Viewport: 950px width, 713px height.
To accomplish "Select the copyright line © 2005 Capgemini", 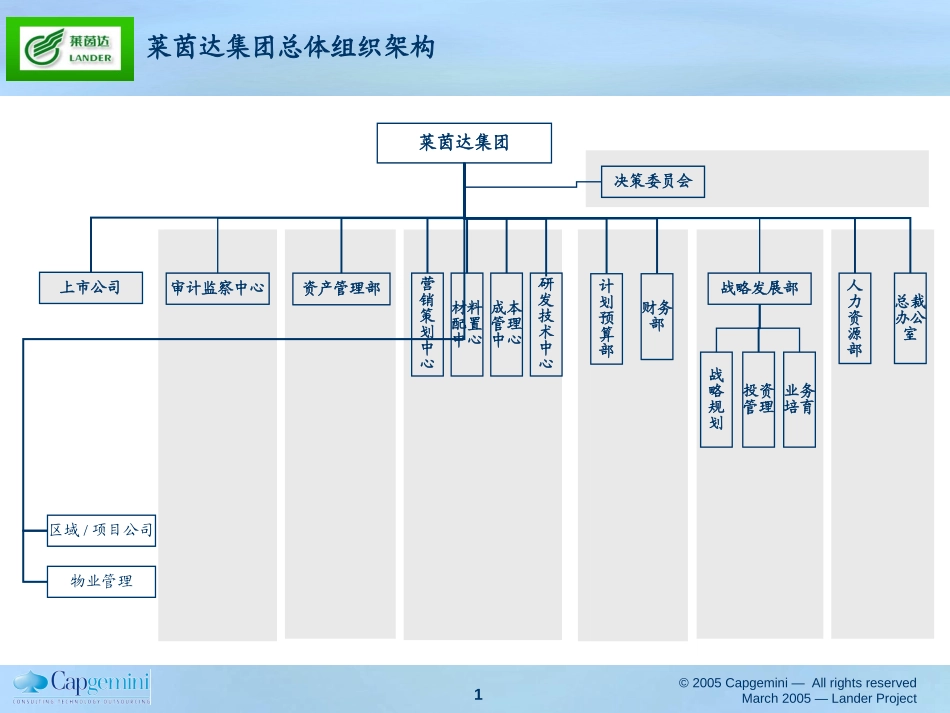I will tap(797, 683).
